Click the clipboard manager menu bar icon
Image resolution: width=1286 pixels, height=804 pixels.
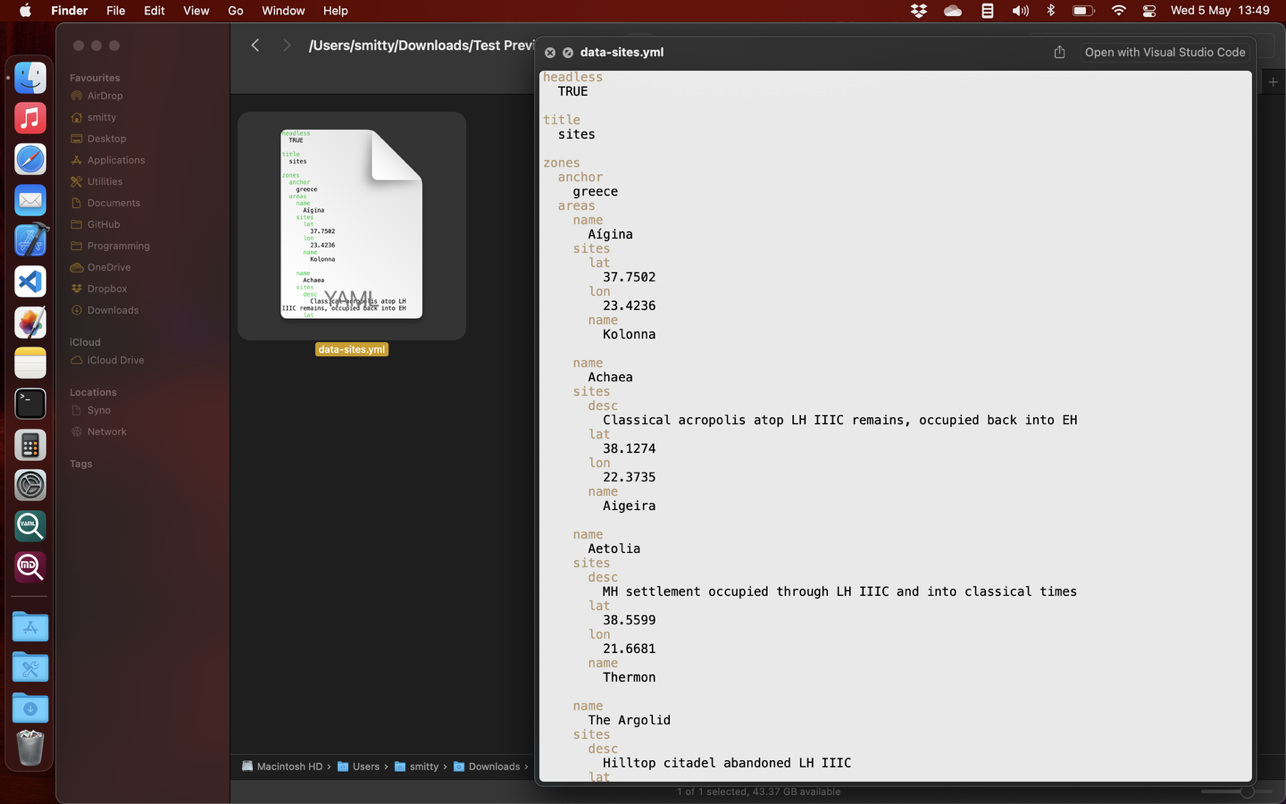(987, 11)
